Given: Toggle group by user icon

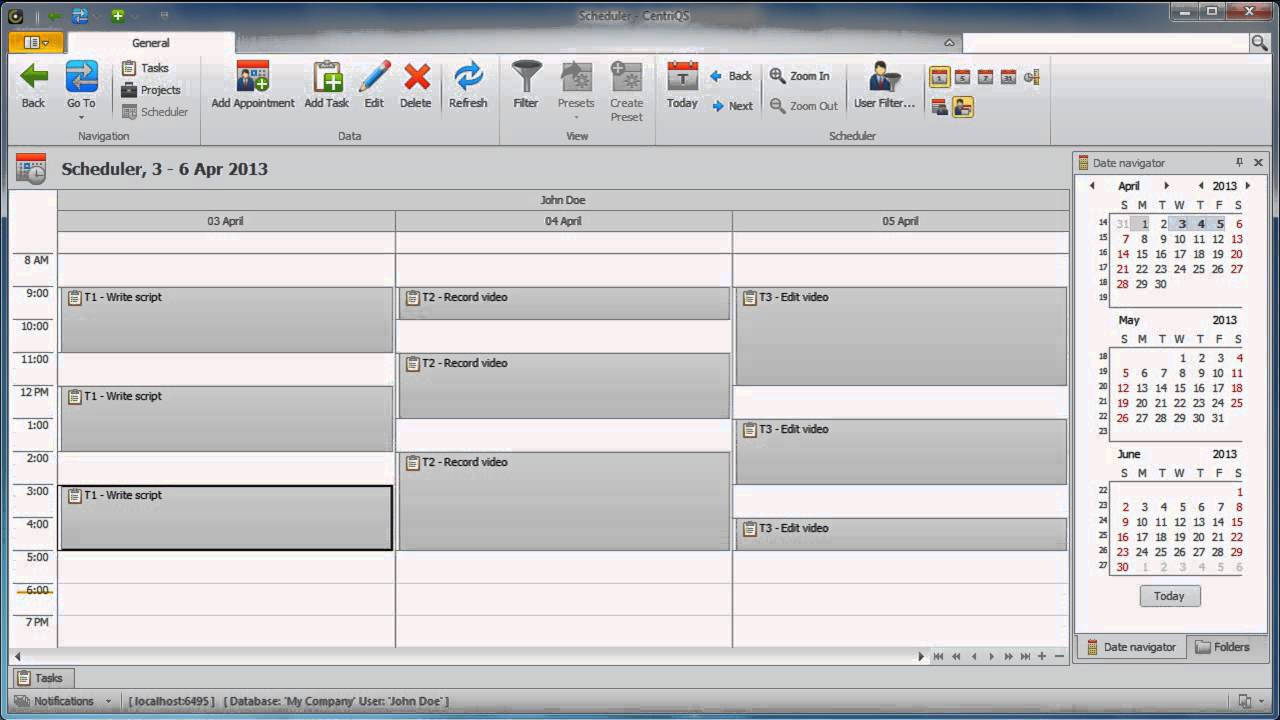Looking at the screenshot, I should tap(963, 107).
